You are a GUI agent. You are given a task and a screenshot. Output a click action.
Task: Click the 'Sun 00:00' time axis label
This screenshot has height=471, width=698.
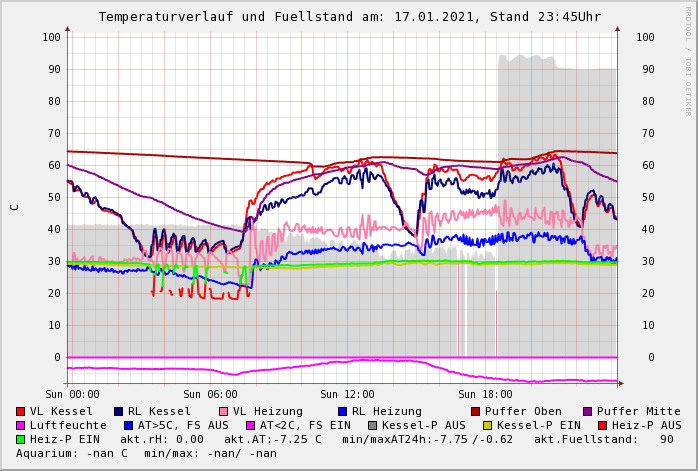pos(73,395)
